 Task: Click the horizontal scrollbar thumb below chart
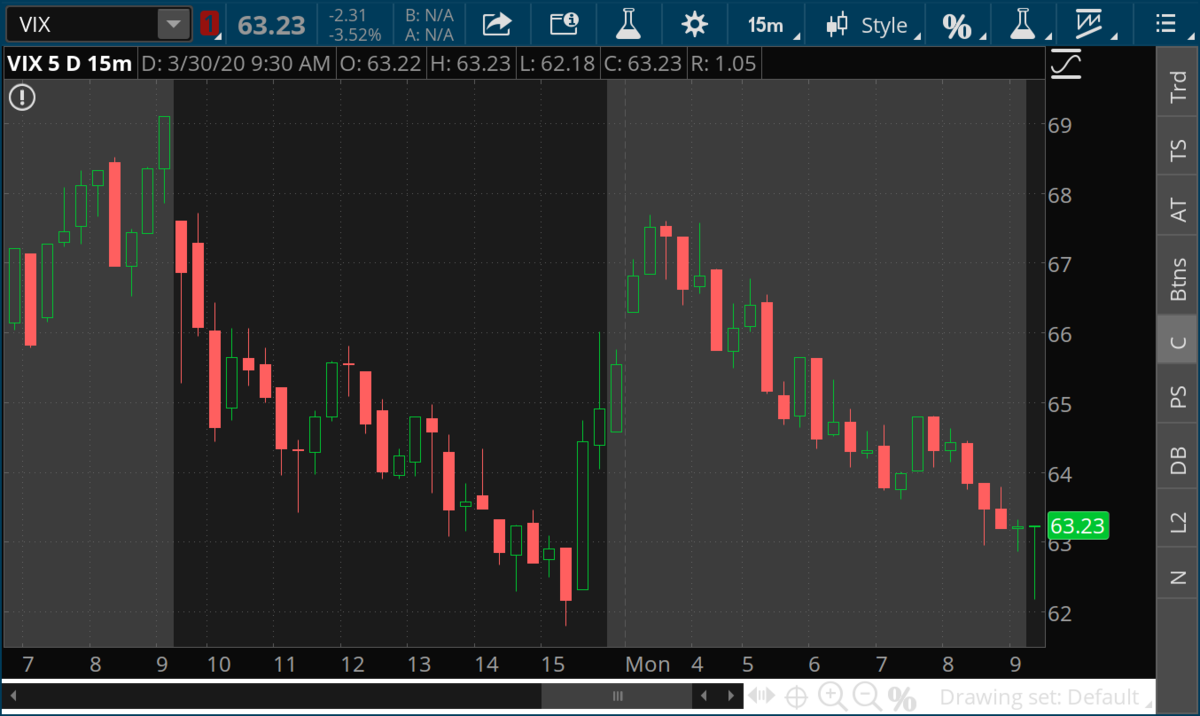pos(617,696)
